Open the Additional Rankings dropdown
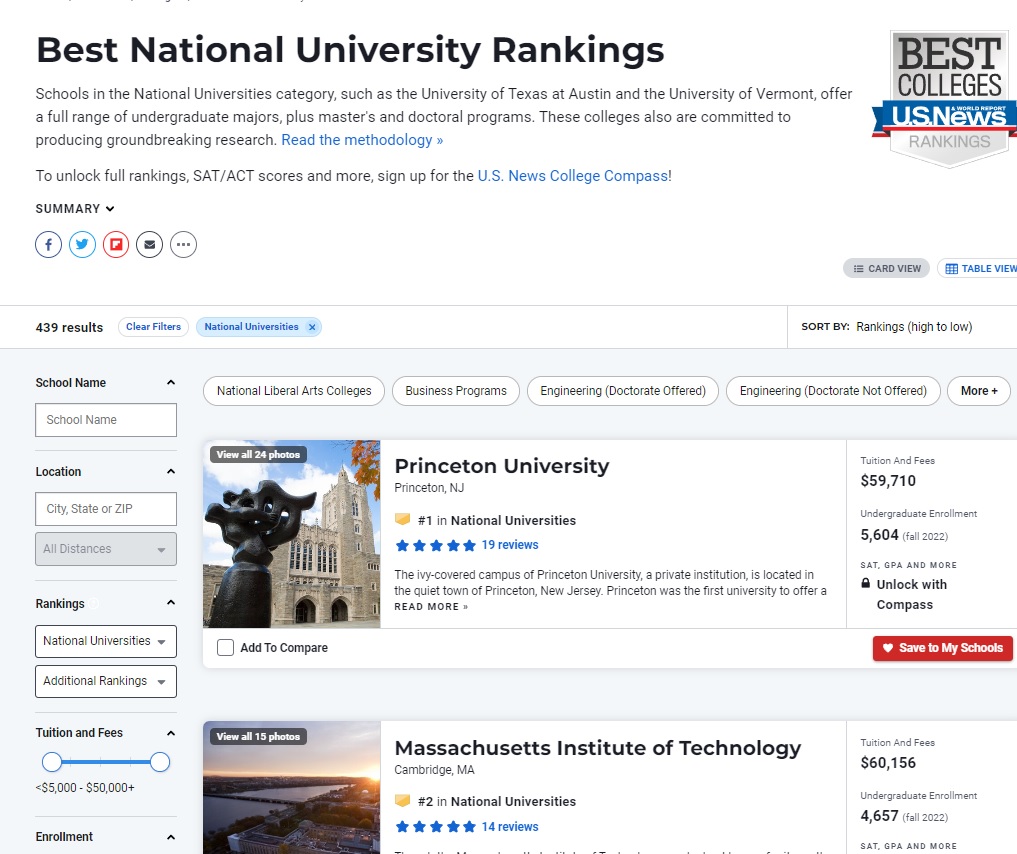1017x854 pixels. point(105,681)
